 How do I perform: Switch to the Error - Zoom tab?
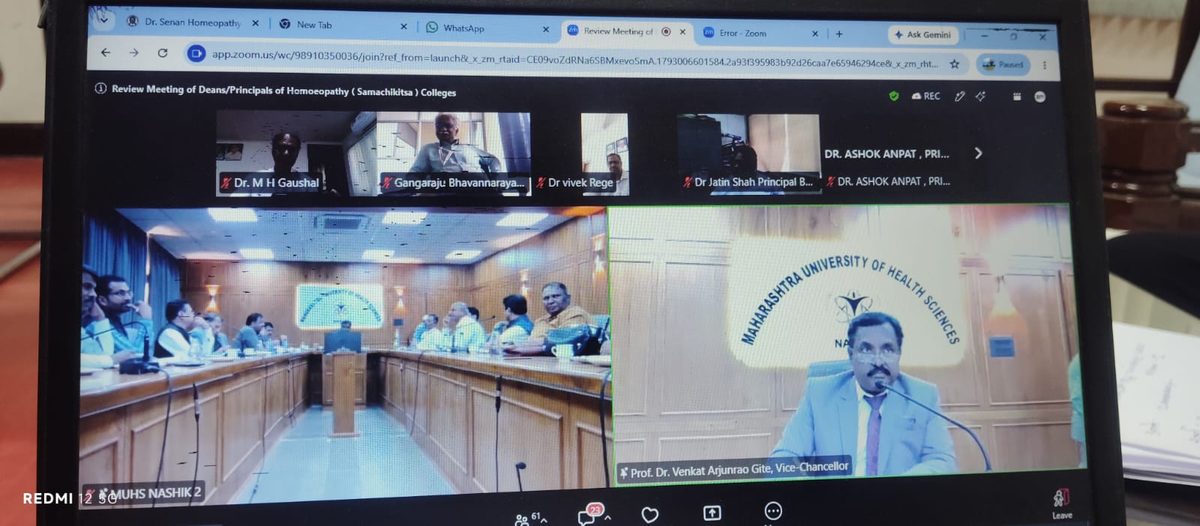758,33
